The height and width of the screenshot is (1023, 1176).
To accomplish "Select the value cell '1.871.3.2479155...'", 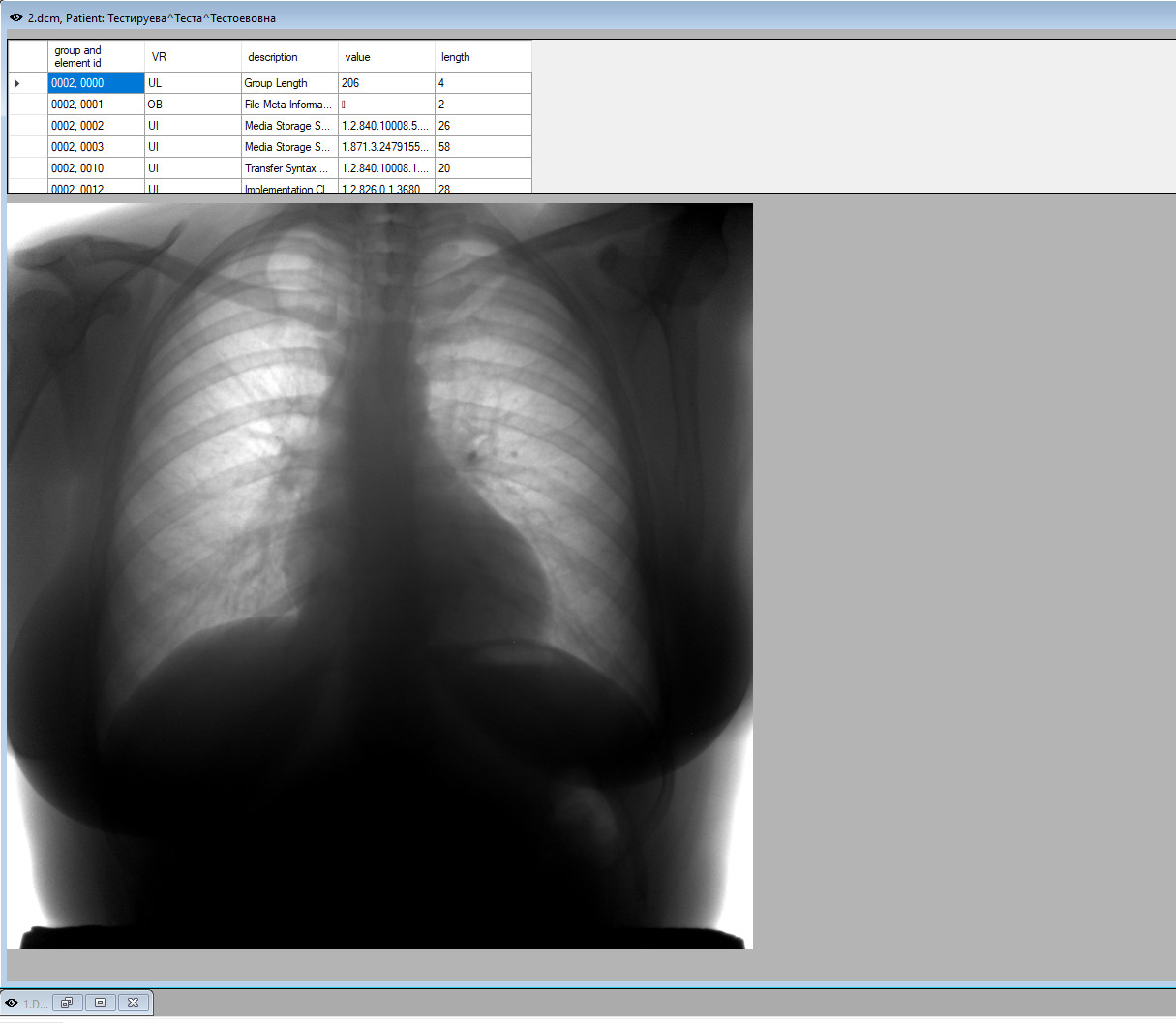I will (x=386, y=147).
